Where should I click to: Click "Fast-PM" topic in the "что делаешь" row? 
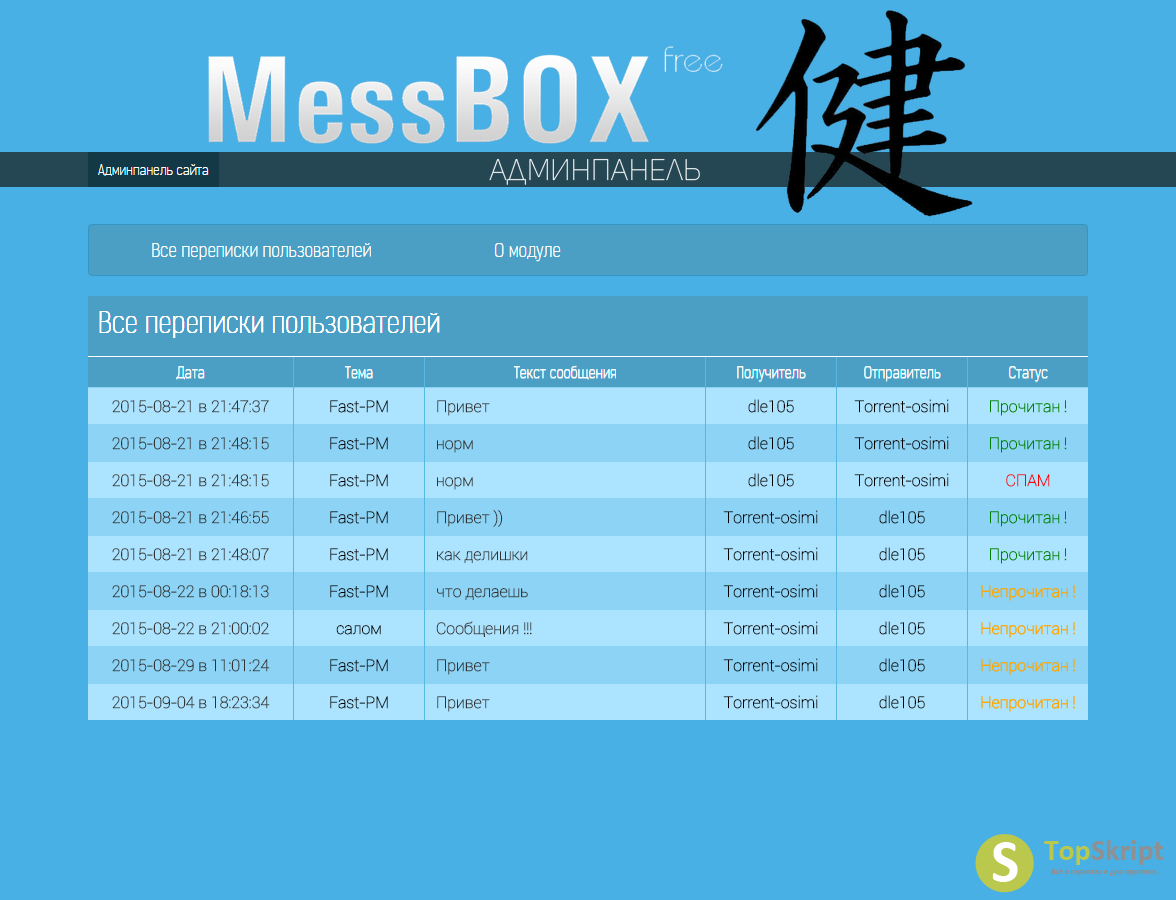pyautogui.click(x=358, y=592)
